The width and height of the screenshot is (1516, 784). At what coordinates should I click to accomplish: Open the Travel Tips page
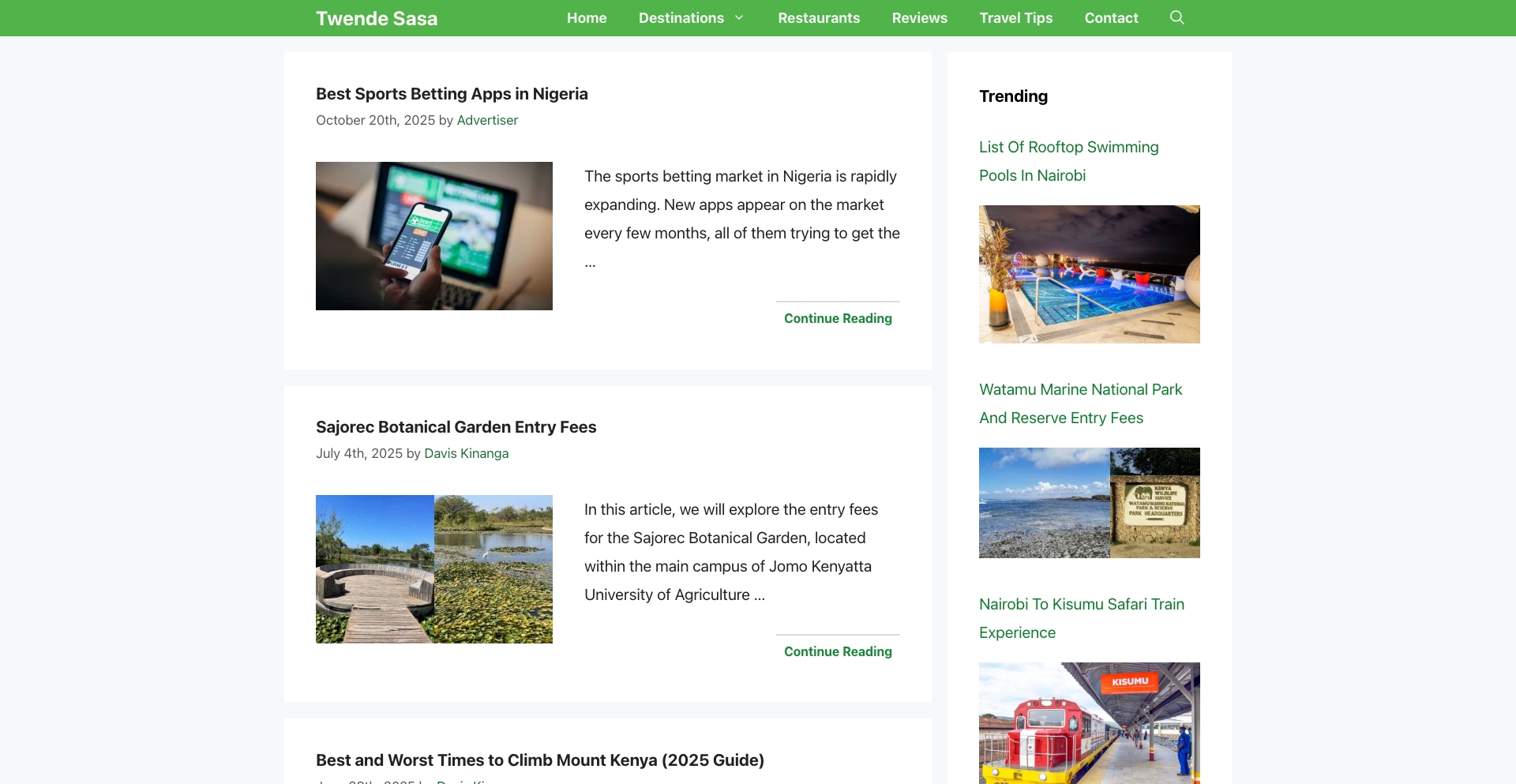pyautogui.click(x=1015, y=17)
